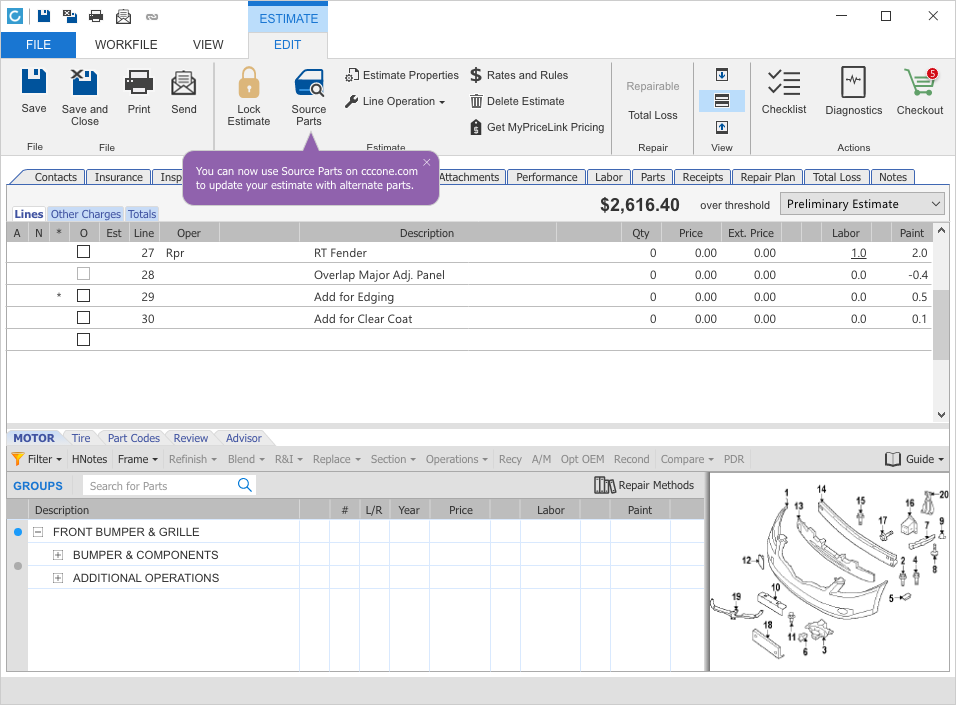The height and width of the screenshot is (705, 956).
Task: Open the Part Codes tab
Action: 134,438
